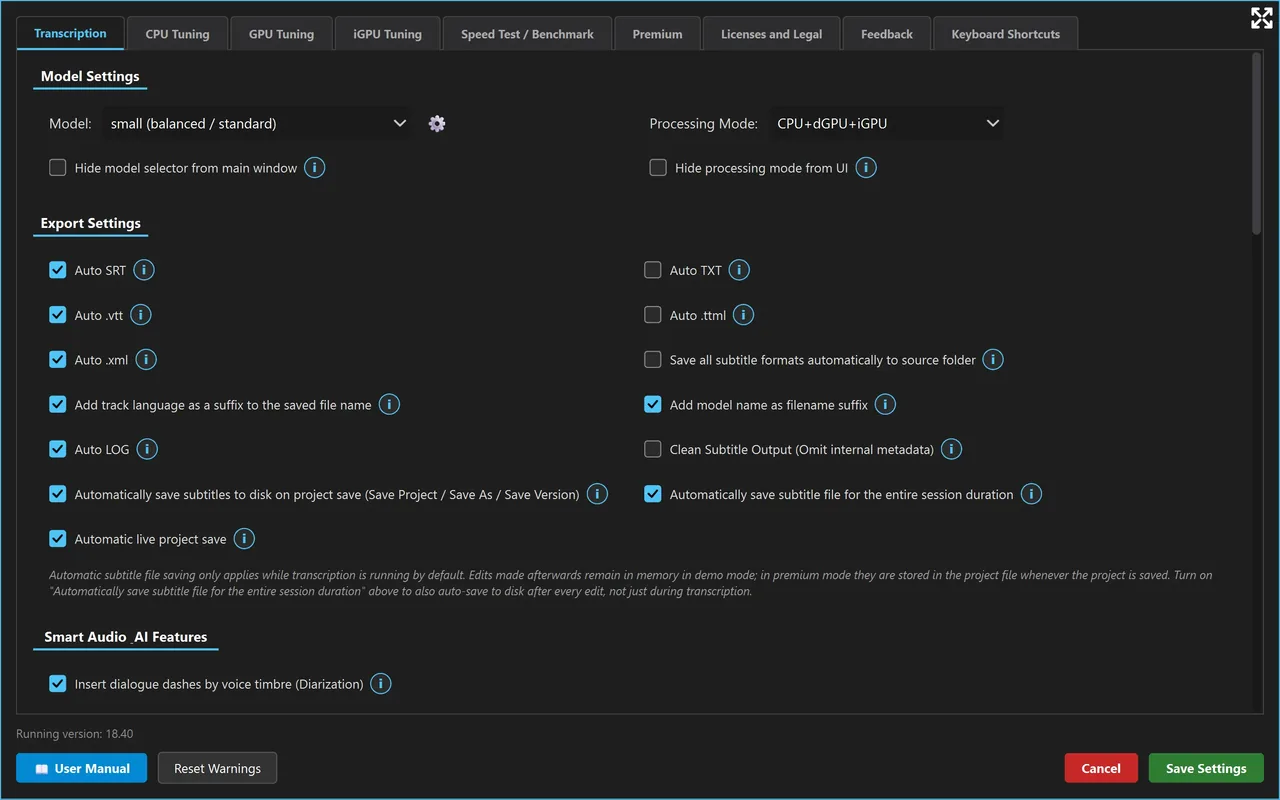Image resolution: width=1280 pixels, height=800 pixels.
Task: Toggle Clean Subtitle Output checkbox
Action: coord(653,449)
